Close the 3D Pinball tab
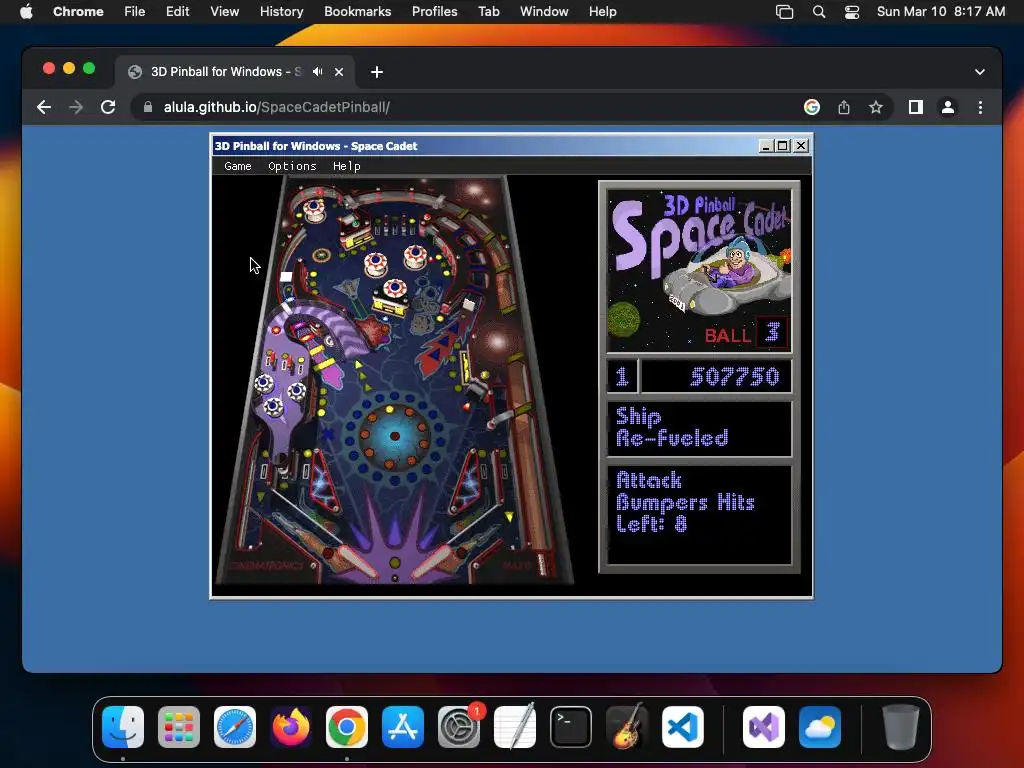This screenshot has width=1024, height=768. pyautogui.click(x=339, y=72)
